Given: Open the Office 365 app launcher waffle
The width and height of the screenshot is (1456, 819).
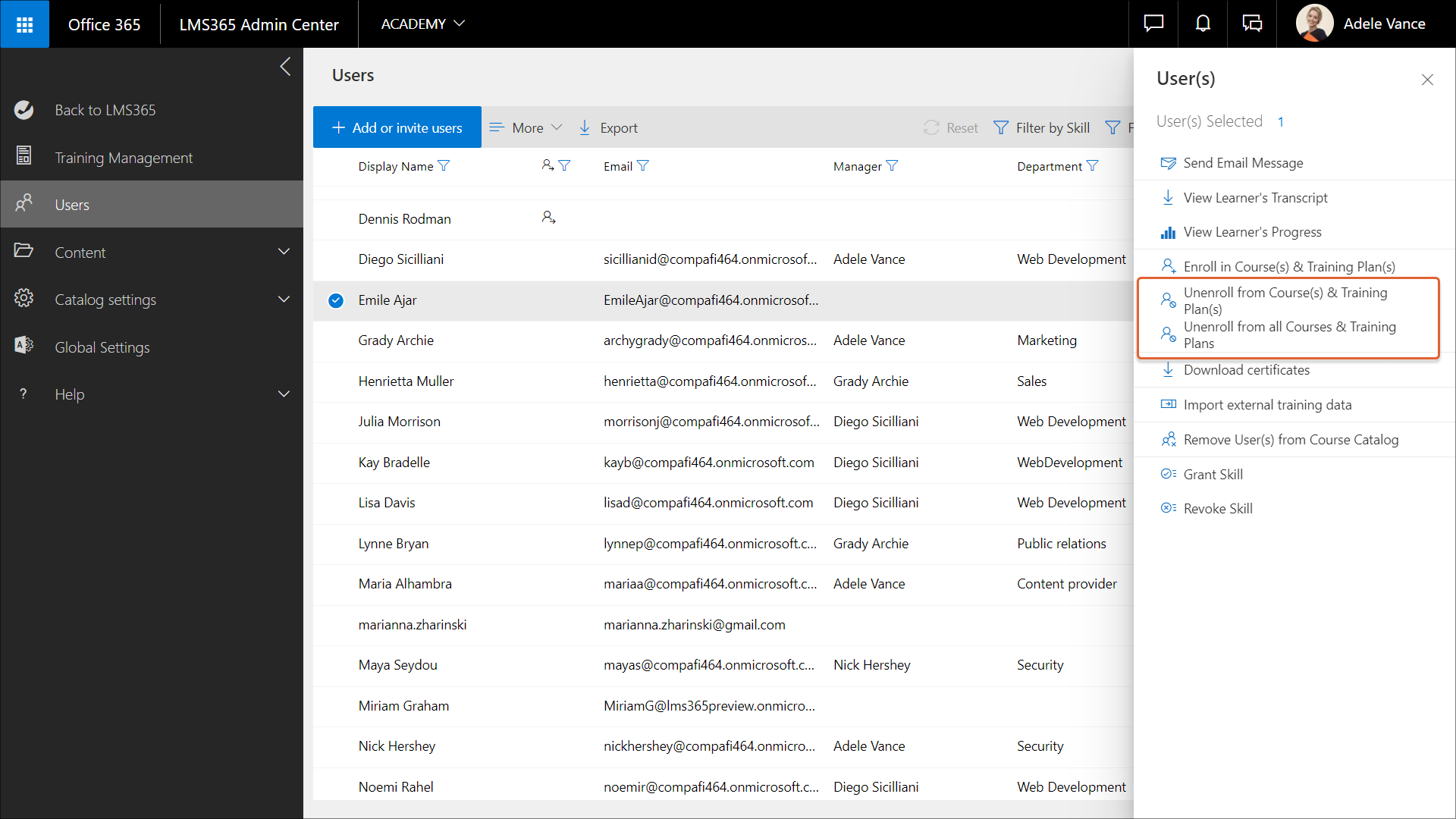Looking at the screenshot, I should click(24, 24).
